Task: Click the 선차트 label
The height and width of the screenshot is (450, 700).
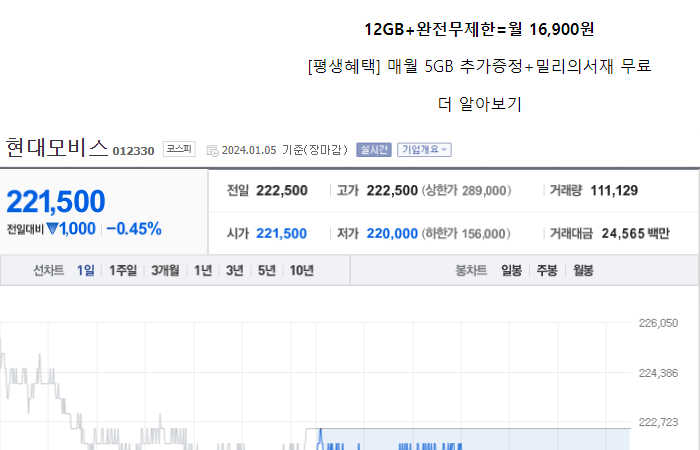Action: pos(49,270)
